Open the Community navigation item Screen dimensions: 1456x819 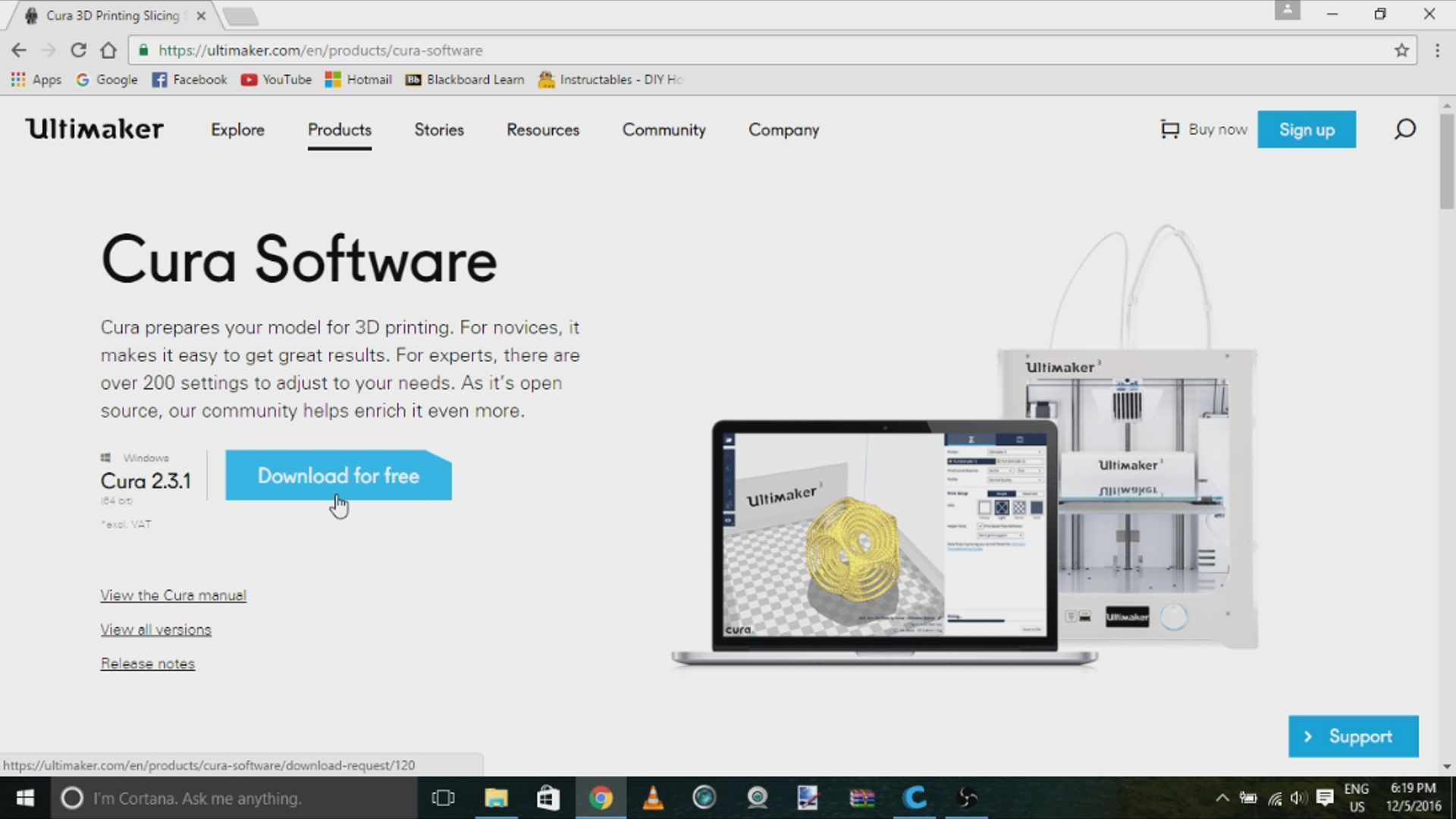(664, 130)
